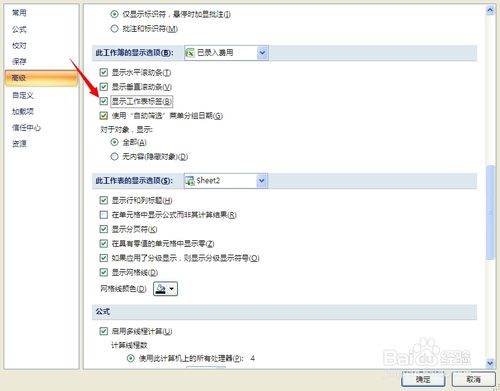Select 仅显示标识符 radio option
The height and width of the screenshot is (391, 500).
pyautogui.click(x=114, y=14)
